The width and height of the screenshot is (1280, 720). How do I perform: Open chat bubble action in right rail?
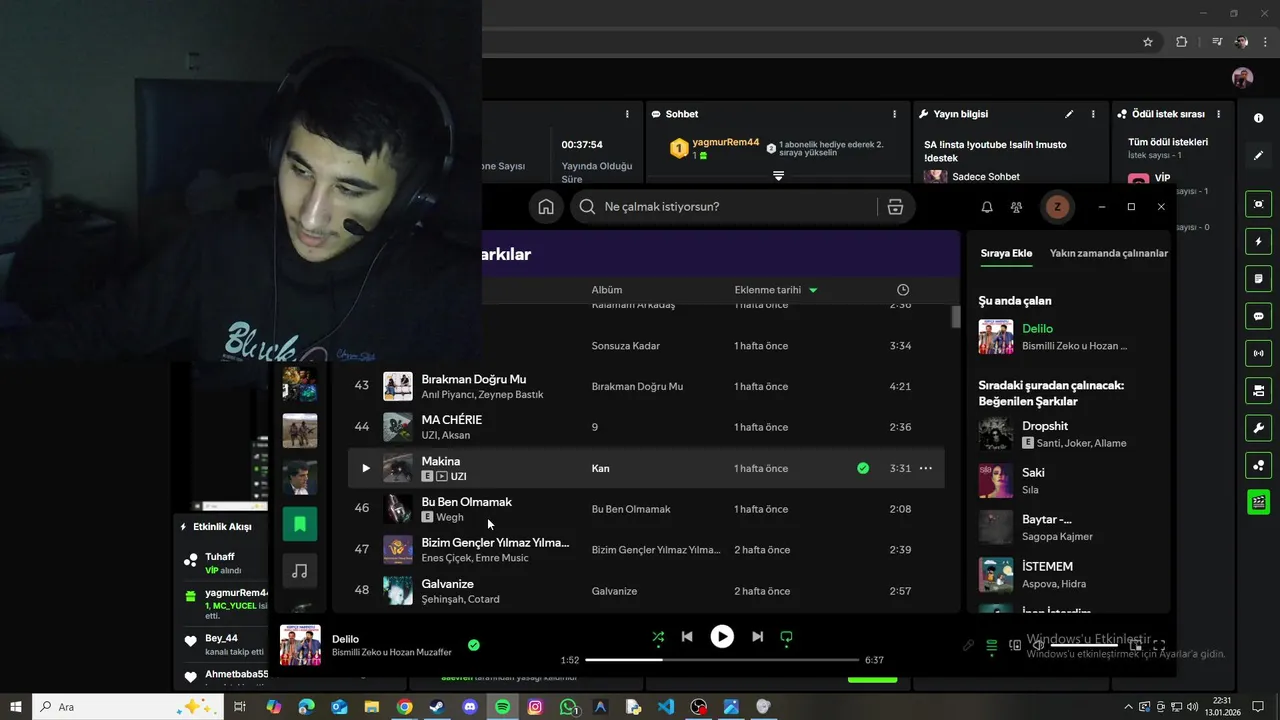tap(1258, 316)
